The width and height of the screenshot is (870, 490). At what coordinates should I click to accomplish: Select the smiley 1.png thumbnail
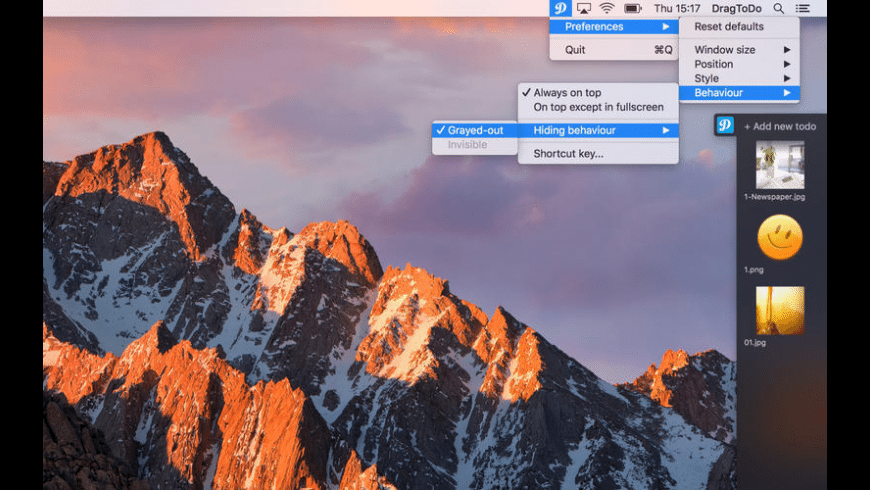coord(780,238)
